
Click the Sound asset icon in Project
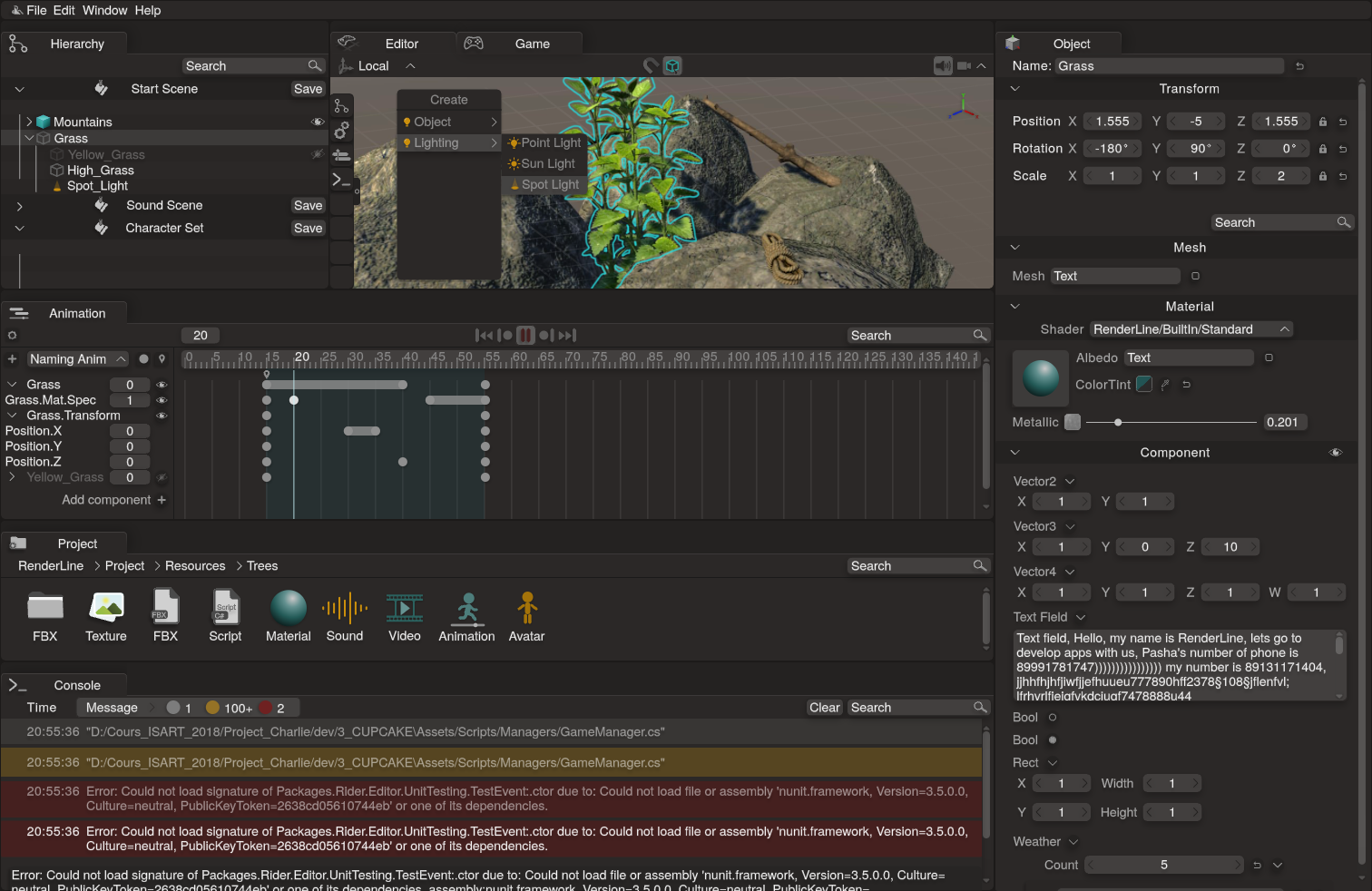pyautogui.click(x=345, y=609)
